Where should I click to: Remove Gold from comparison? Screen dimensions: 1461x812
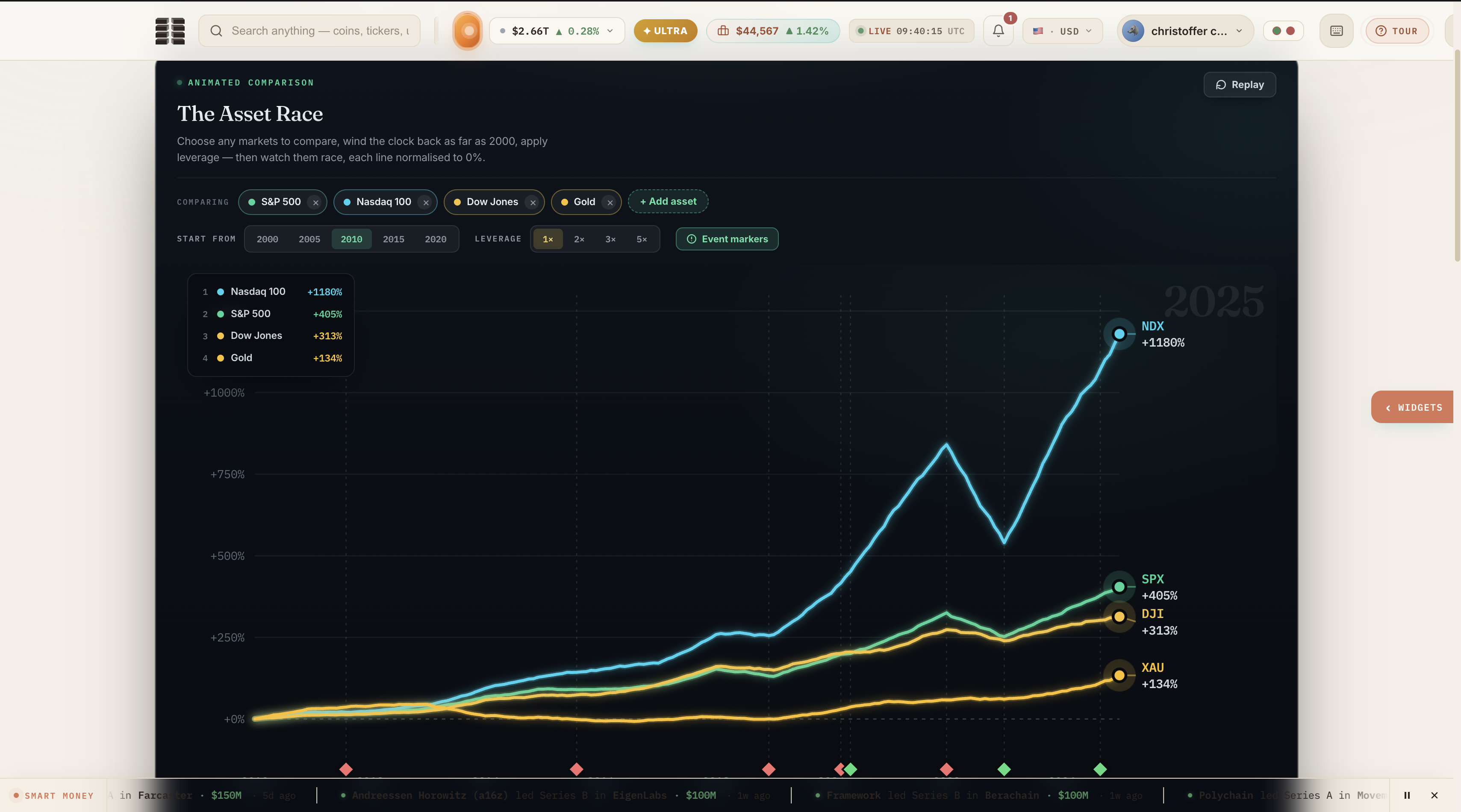pyautogui.click(x=610, y=203)
